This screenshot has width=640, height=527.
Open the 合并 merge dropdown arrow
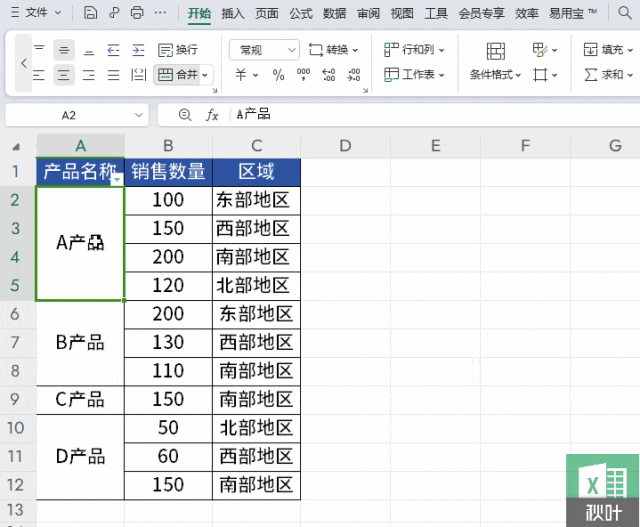coord(205,75)
